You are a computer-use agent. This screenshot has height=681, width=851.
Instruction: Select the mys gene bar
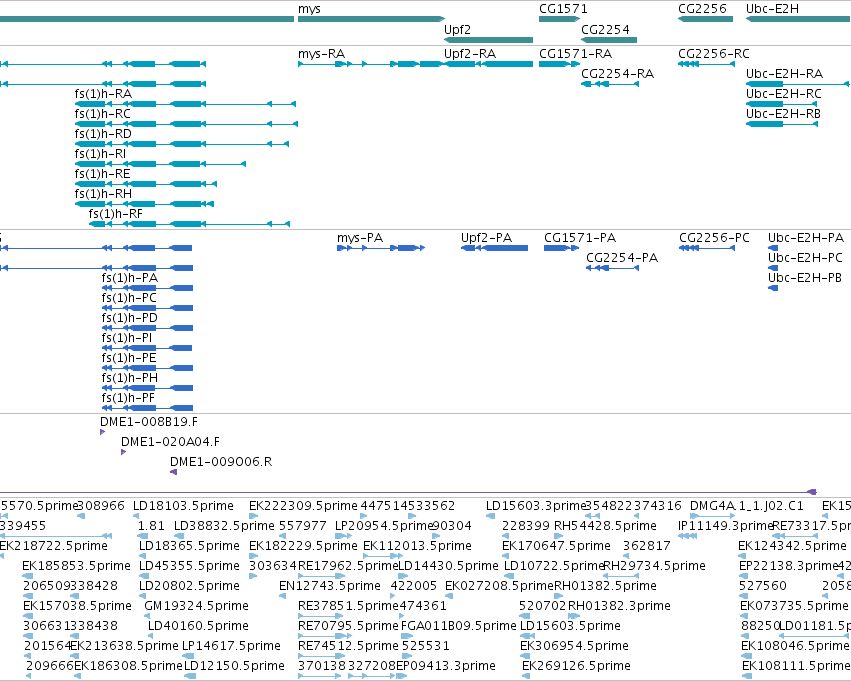point(371,19)
